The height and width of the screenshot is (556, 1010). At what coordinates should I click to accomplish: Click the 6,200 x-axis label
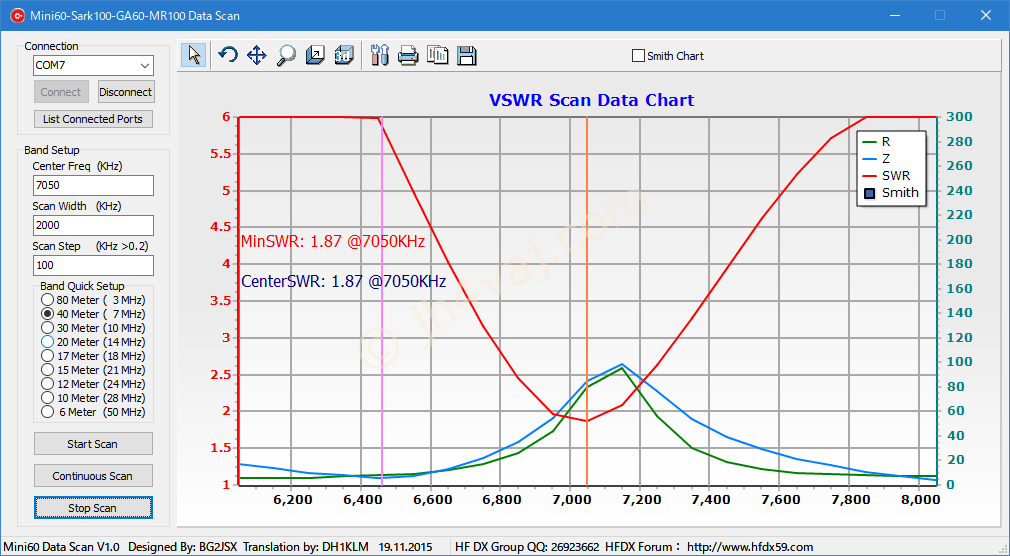291,499
